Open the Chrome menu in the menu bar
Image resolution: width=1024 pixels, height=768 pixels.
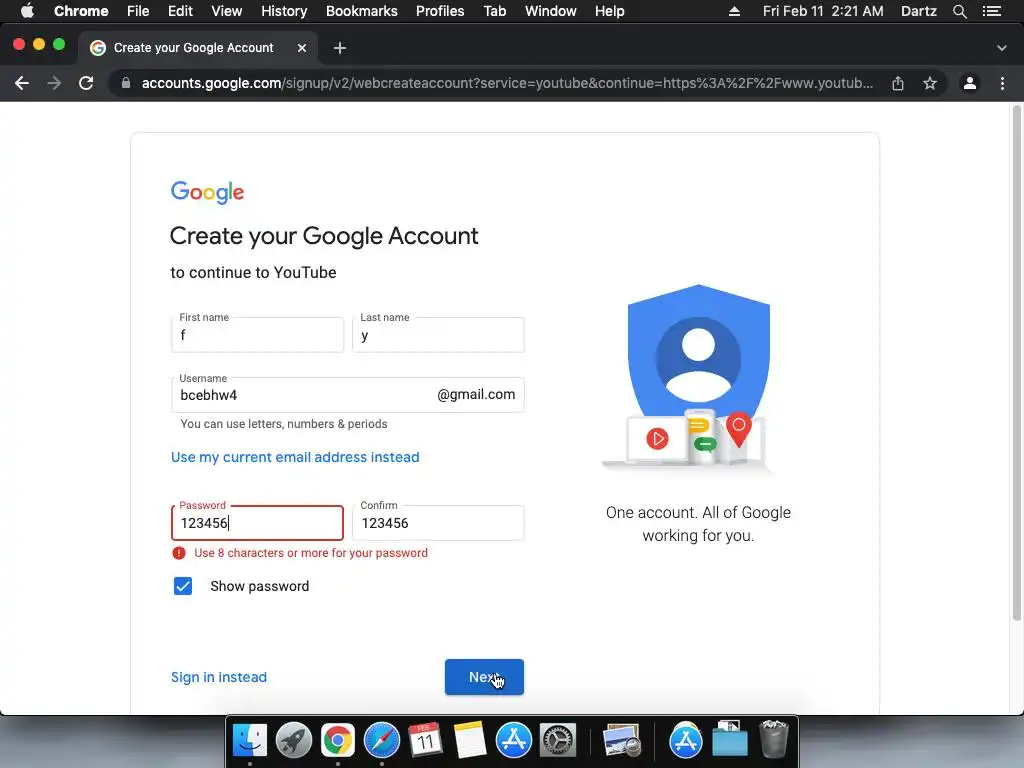click(81, 11)
